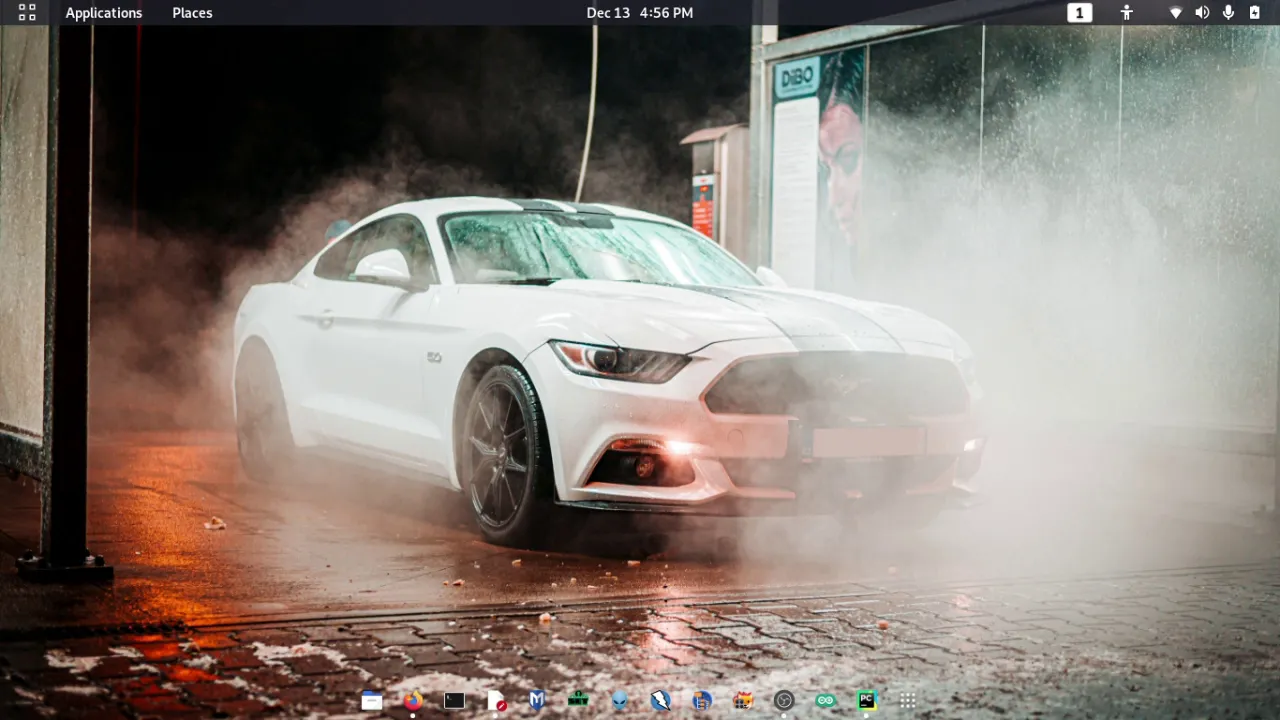
Task: Open Arduino IDE from the dock
Action: click(825, 701)
